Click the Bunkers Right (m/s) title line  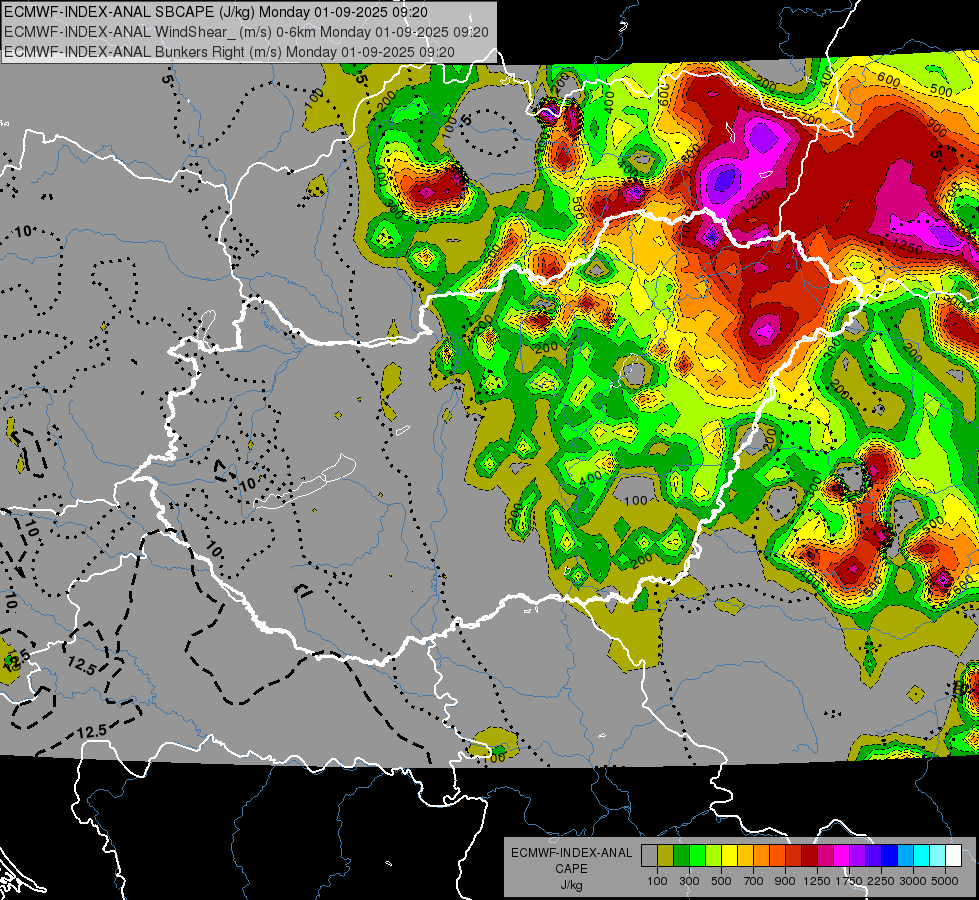[x=229, y=52]
